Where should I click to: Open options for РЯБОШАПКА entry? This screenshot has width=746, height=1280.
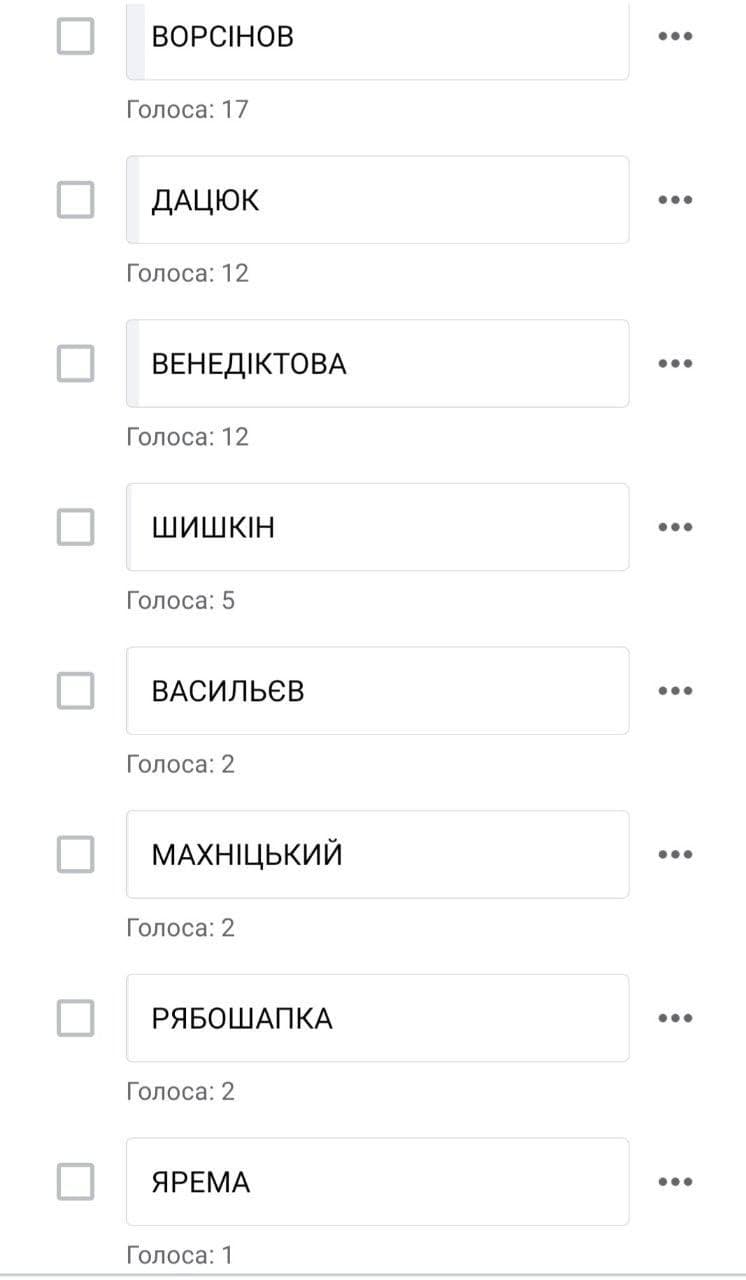[x=676, y=1017]
